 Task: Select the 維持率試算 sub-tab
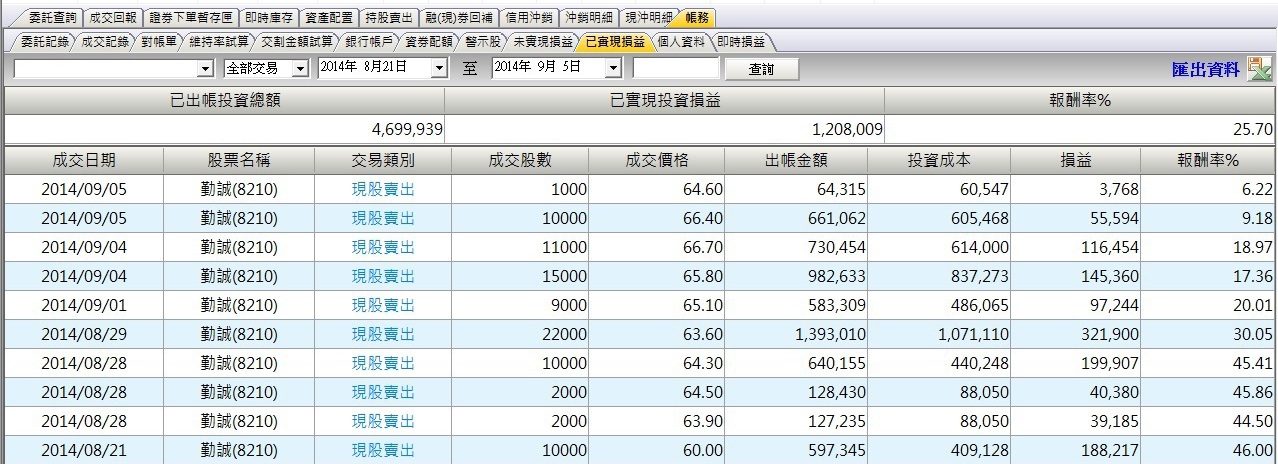click(x=219, y=42)
